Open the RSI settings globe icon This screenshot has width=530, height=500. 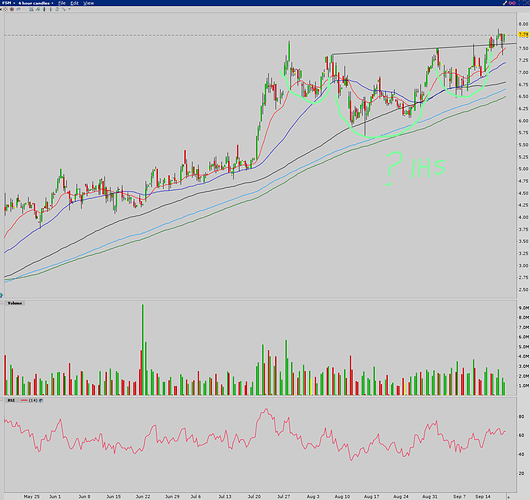41,400
